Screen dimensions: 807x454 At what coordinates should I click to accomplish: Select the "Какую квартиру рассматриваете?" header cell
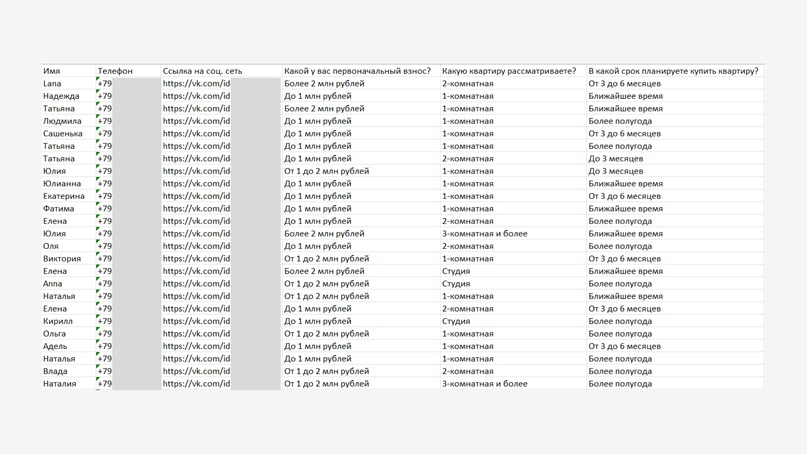pyautogui.click(x=509, y=71)
